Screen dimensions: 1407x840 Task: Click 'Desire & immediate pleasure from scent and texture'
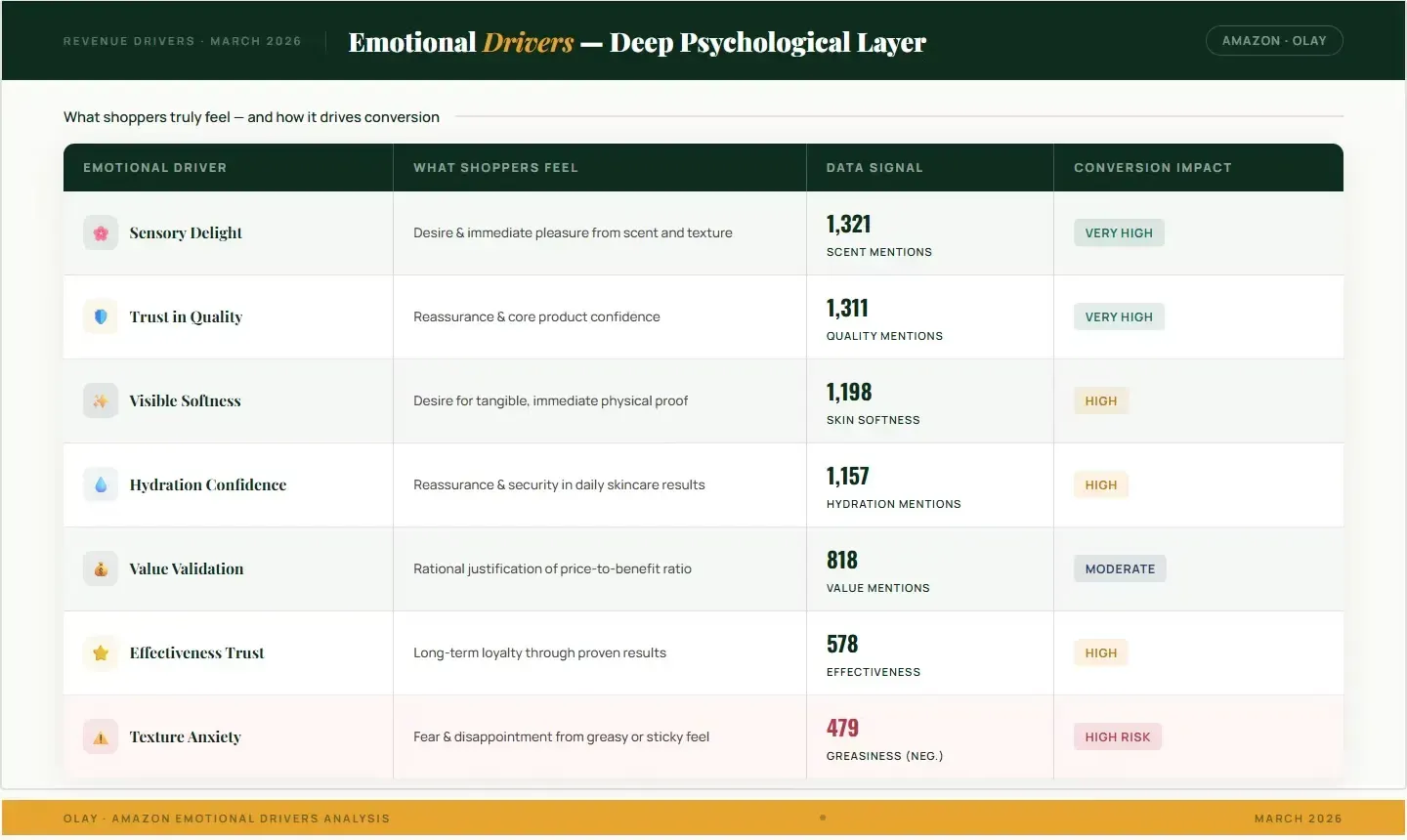[x=573, y=233]
